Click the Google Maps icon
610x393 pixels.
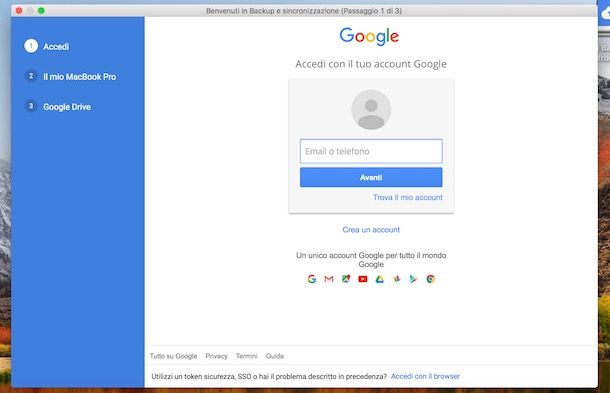click(x=346, y=279)
